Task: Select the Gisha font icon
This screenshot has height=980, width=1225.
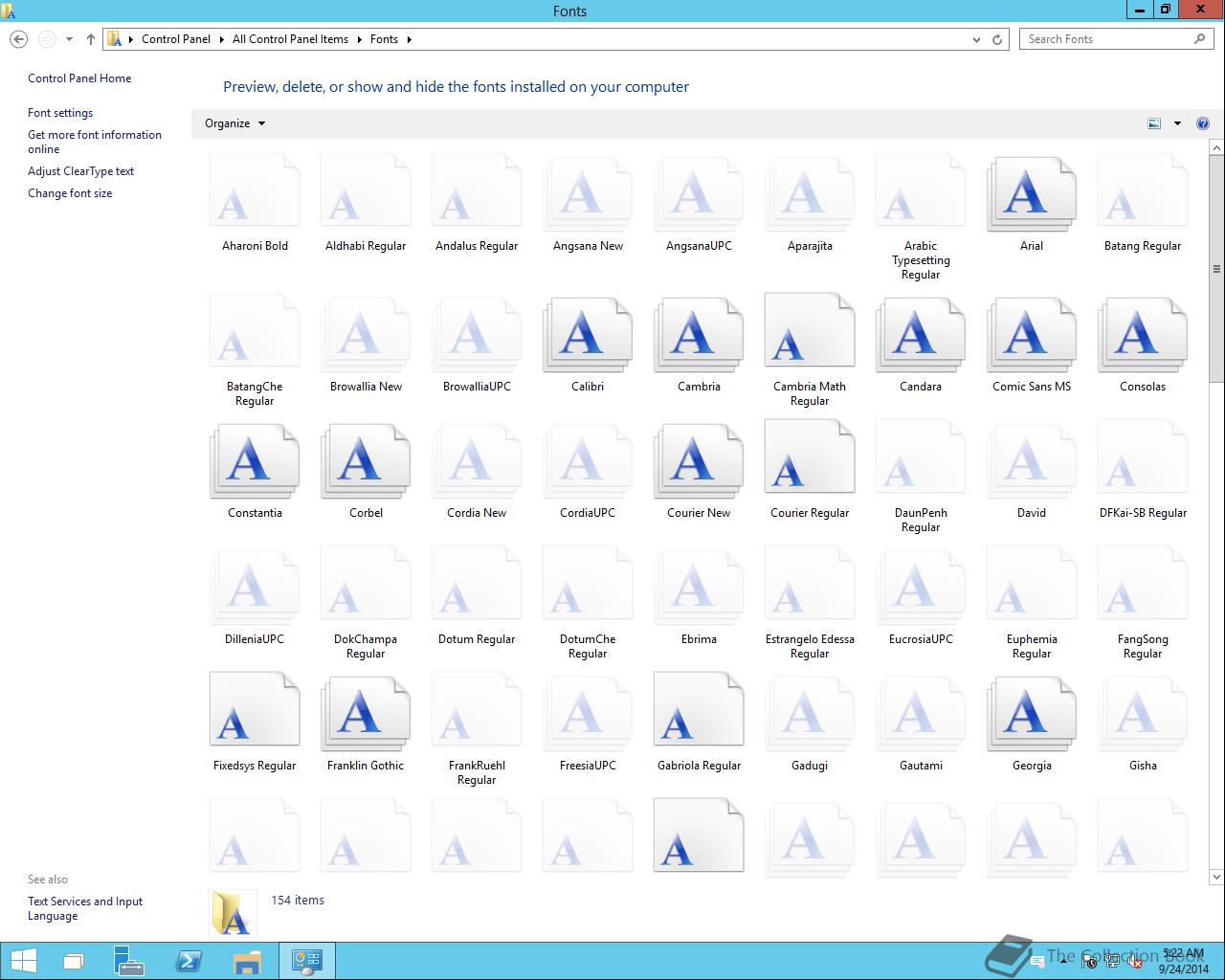Action: coord(1143,715)
